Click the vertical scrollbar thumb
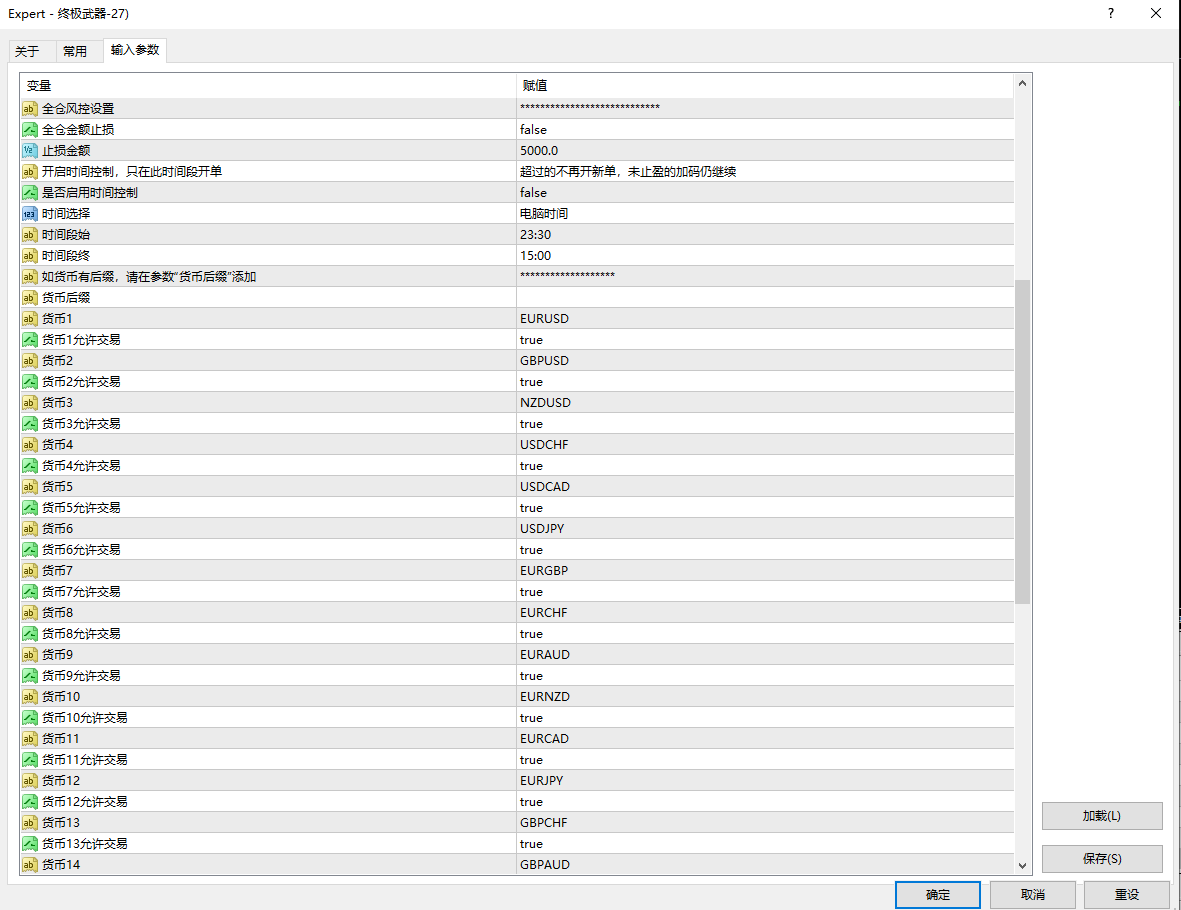The width and height of the screenshot is (1181, 910). (x=1022, y=441)
